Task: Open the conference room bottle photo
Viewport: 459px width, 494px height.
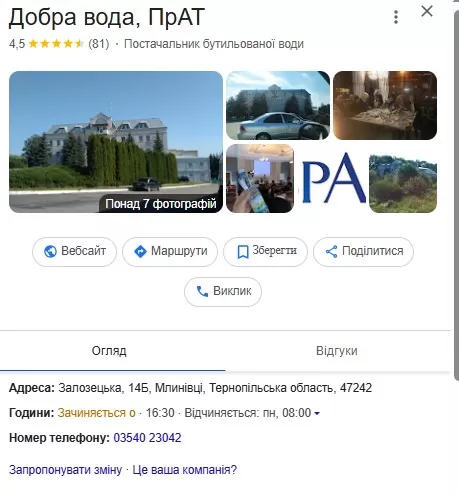Action: pos(260,179)
